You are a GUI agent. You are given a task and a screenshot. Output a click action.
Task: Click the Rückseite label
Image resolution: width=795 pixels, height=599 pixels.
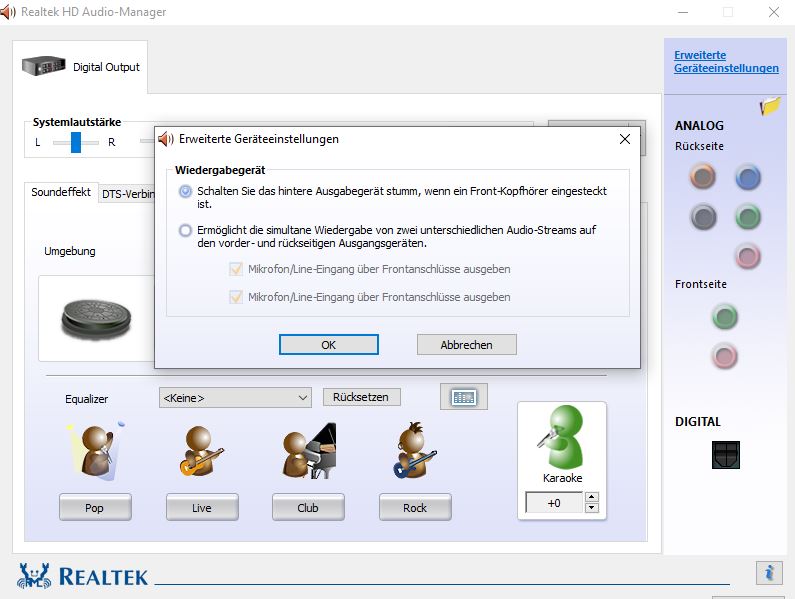(699, 146)
